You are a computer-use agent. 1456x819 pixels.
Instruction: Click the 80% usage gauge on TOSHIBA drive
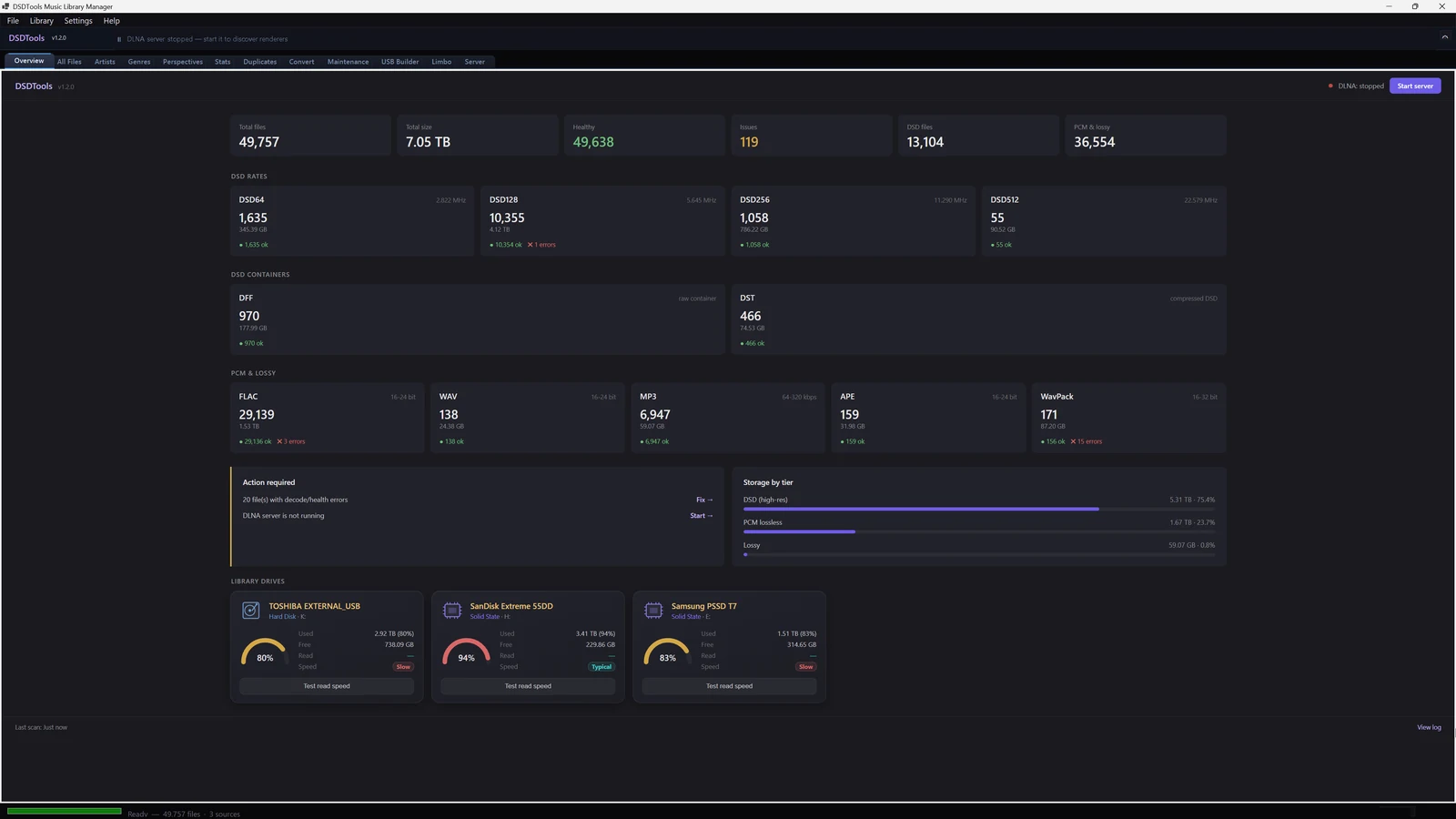(265, 652)
